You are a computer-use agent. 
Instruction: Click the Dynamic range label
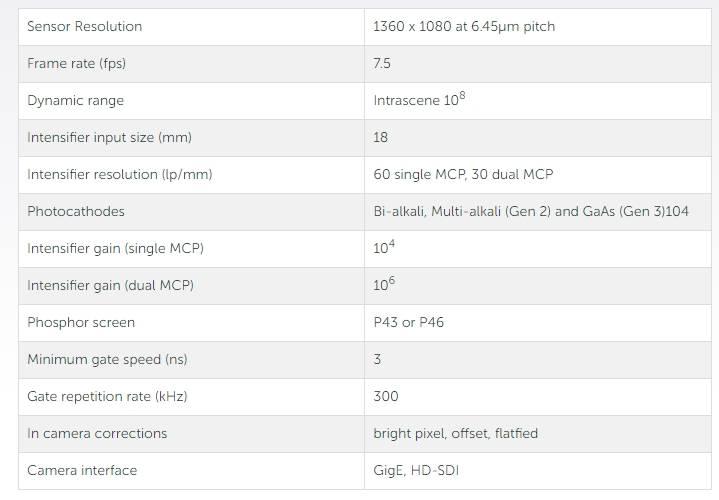76,100
